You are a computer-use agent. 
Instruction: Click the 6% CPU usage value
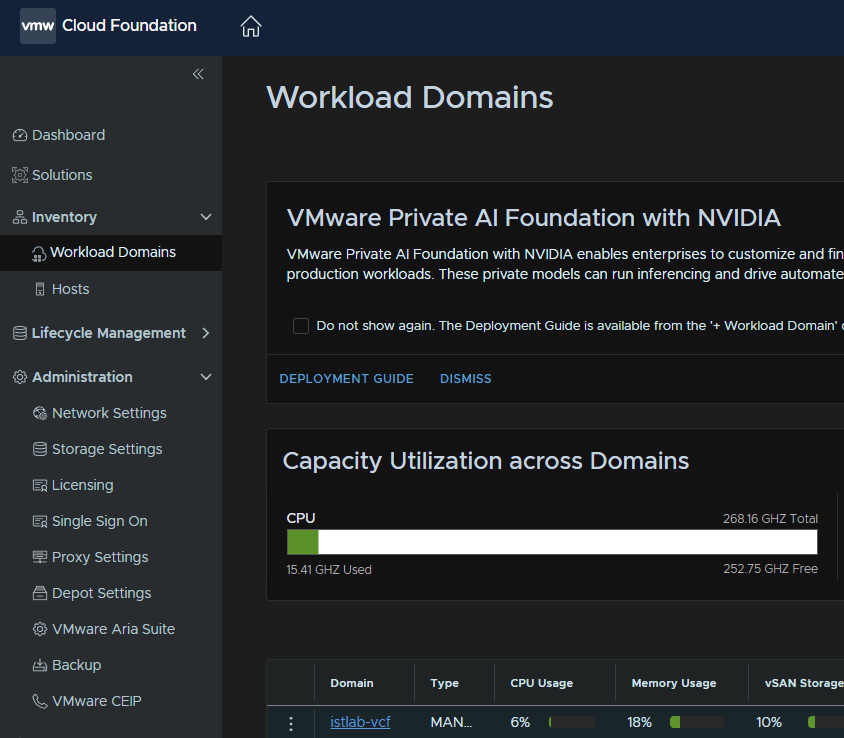(x=520, y=722)
